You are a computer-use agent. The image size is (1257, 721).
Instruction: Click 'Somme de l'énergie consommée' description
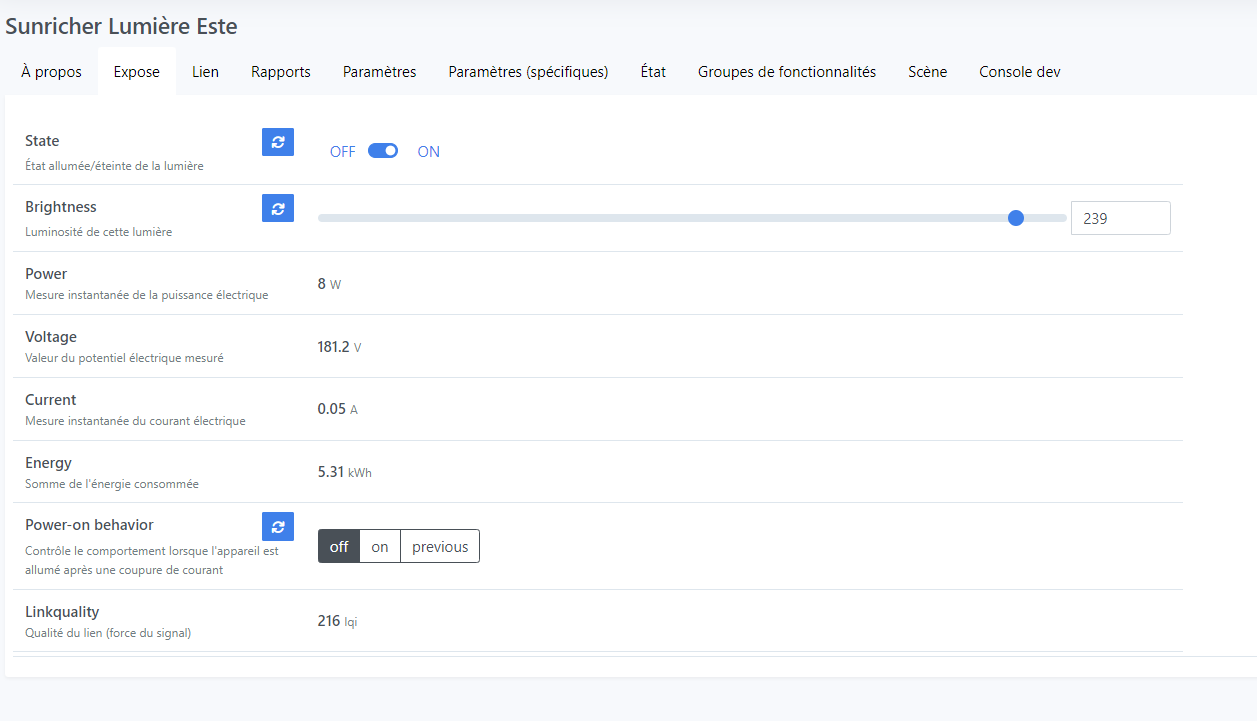112,484
